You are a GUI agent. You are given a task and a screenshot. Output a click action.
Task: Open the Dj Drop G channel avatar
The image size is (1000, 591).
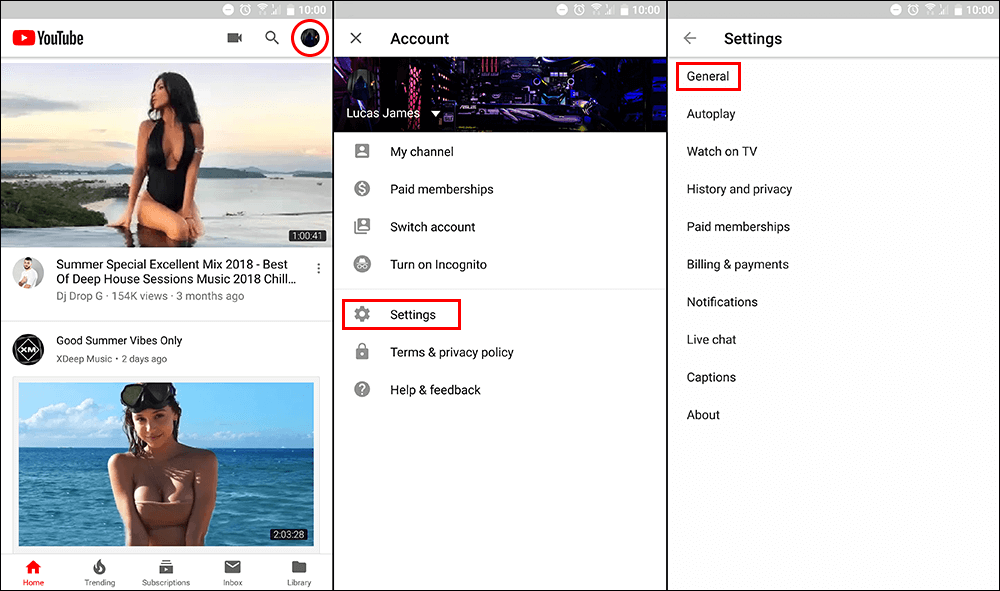pyautogui.click(x=28, y=274)
